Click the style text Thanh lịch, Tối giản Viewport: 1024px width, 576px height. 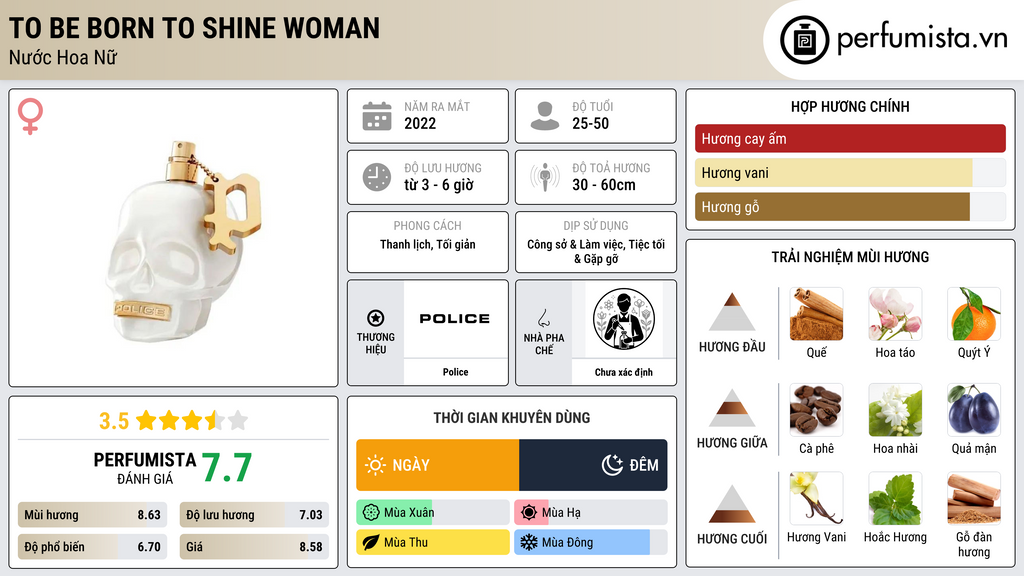click(x=428, y=244)
